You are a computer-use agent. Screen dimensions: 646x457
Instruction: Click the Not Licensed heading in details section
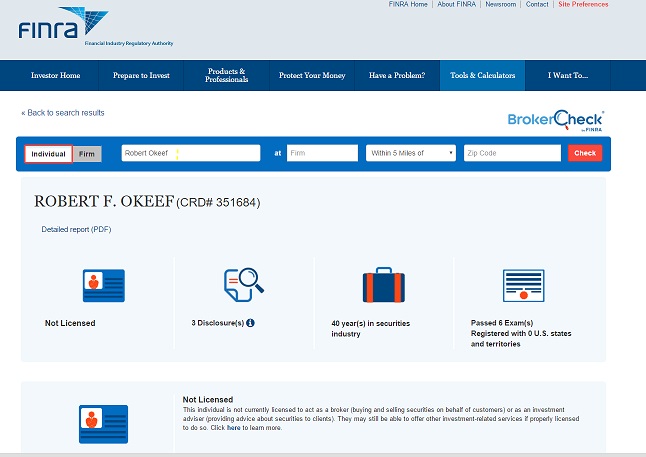pos(208,399)
